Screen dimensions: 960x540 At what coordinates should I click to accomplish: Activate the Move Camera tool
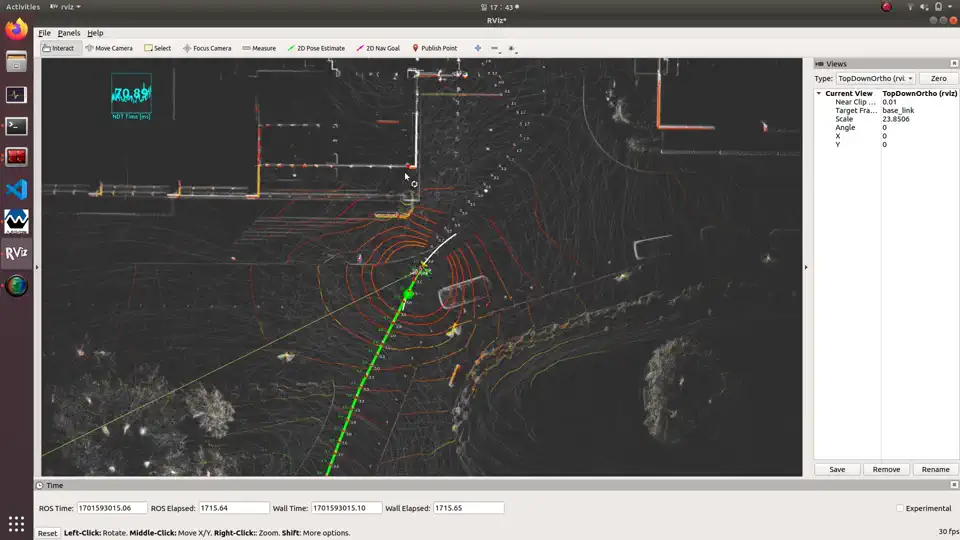pyautogui.click(x=109, y=48)
